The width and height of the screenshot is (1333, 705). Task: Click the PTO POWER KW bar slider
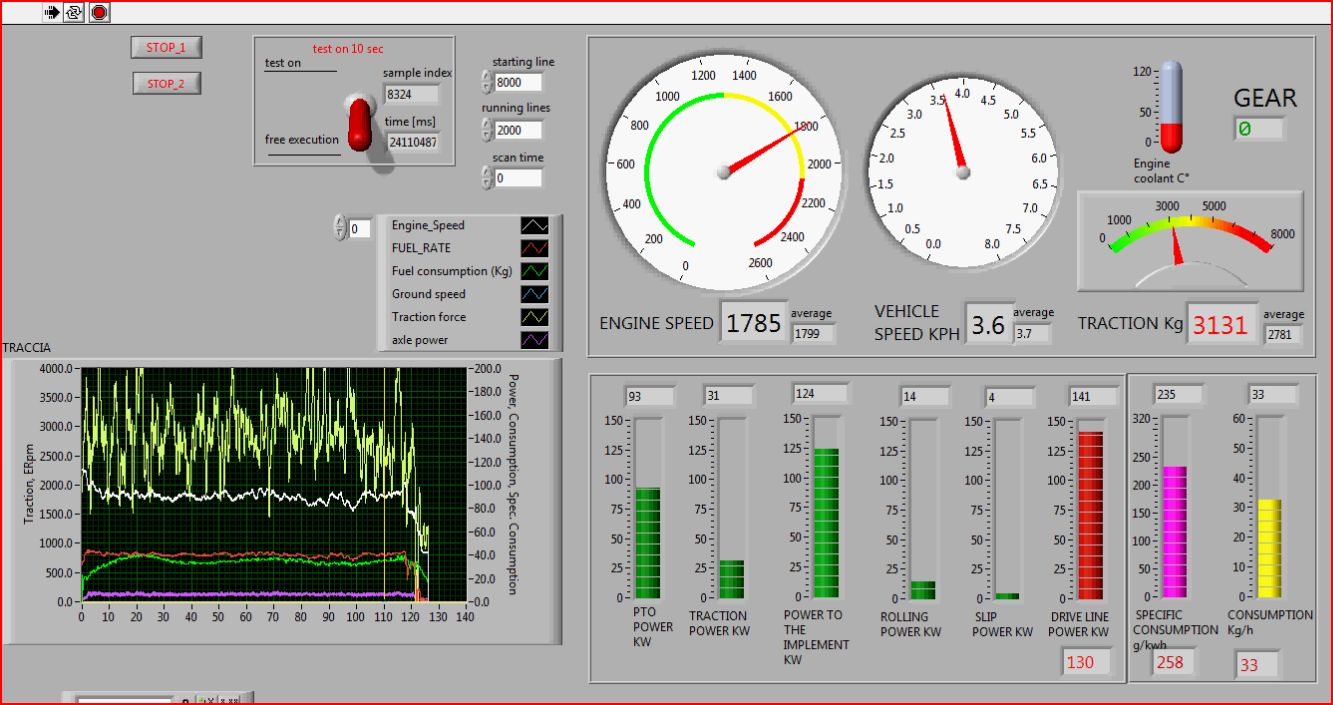tap(647, 508)
